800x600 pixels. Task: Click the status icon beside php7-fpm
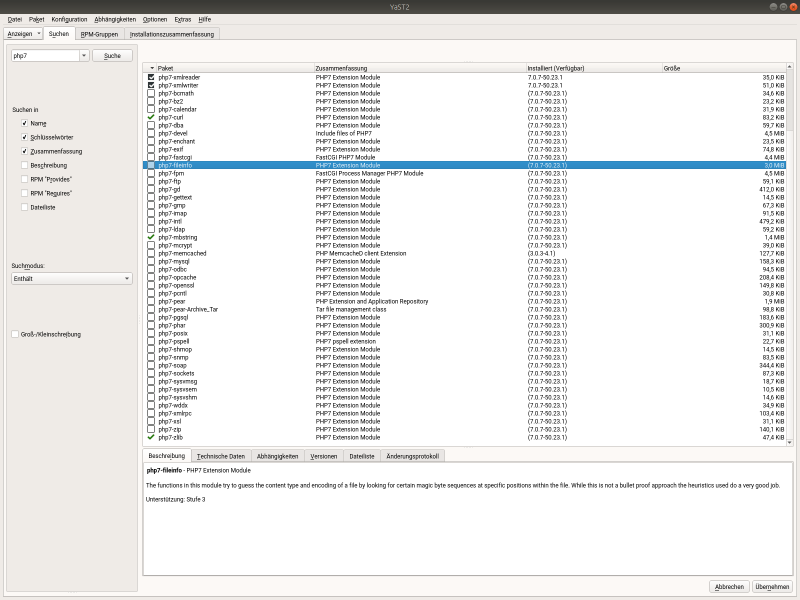tap(151, 173)
